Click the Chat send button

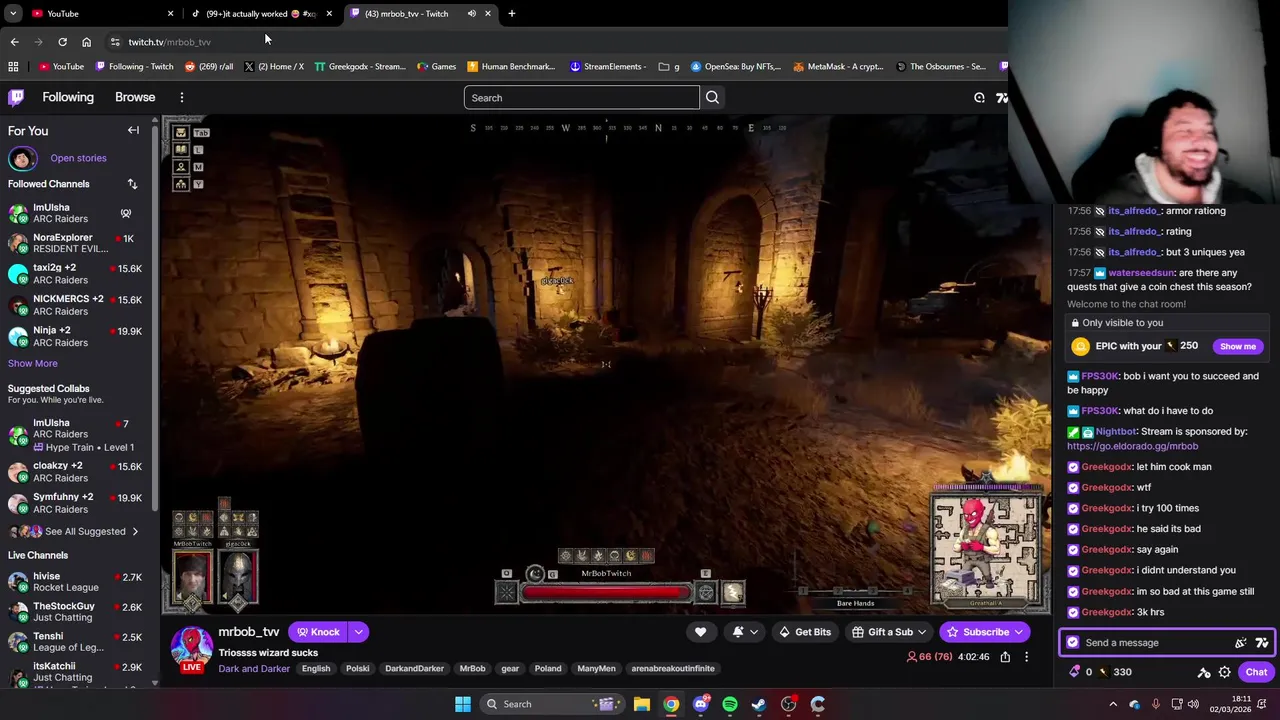point(1256,672)
